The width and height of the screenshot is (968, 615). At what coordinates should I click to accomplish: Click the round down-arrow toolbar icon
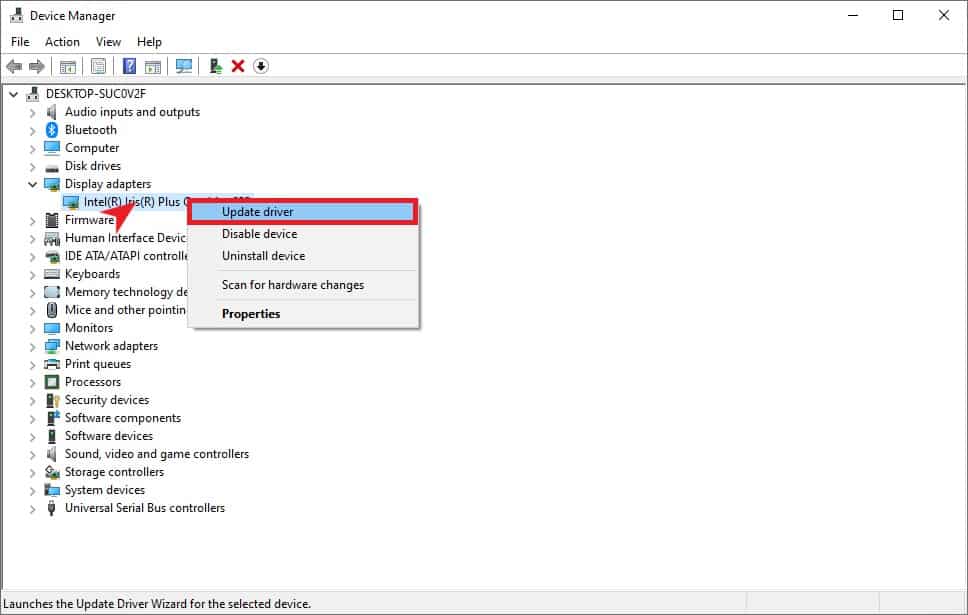261,66
